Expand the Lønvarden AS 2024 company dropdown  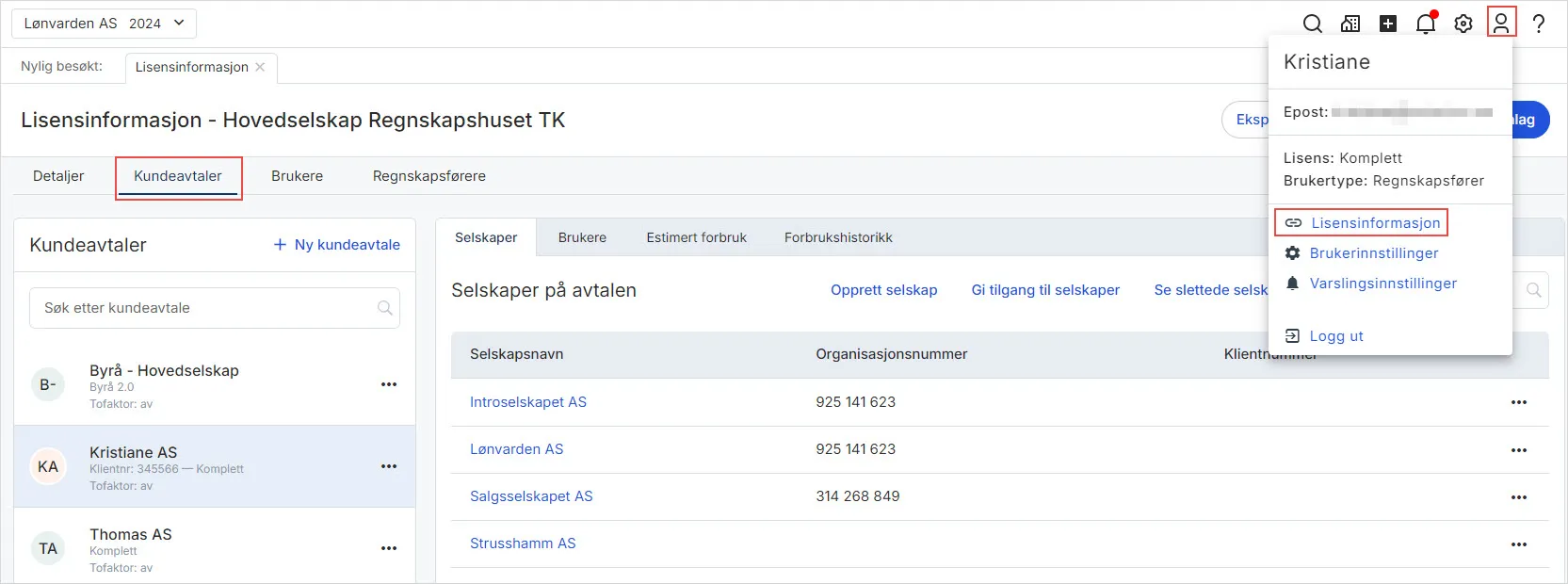[x=104, y=24]
